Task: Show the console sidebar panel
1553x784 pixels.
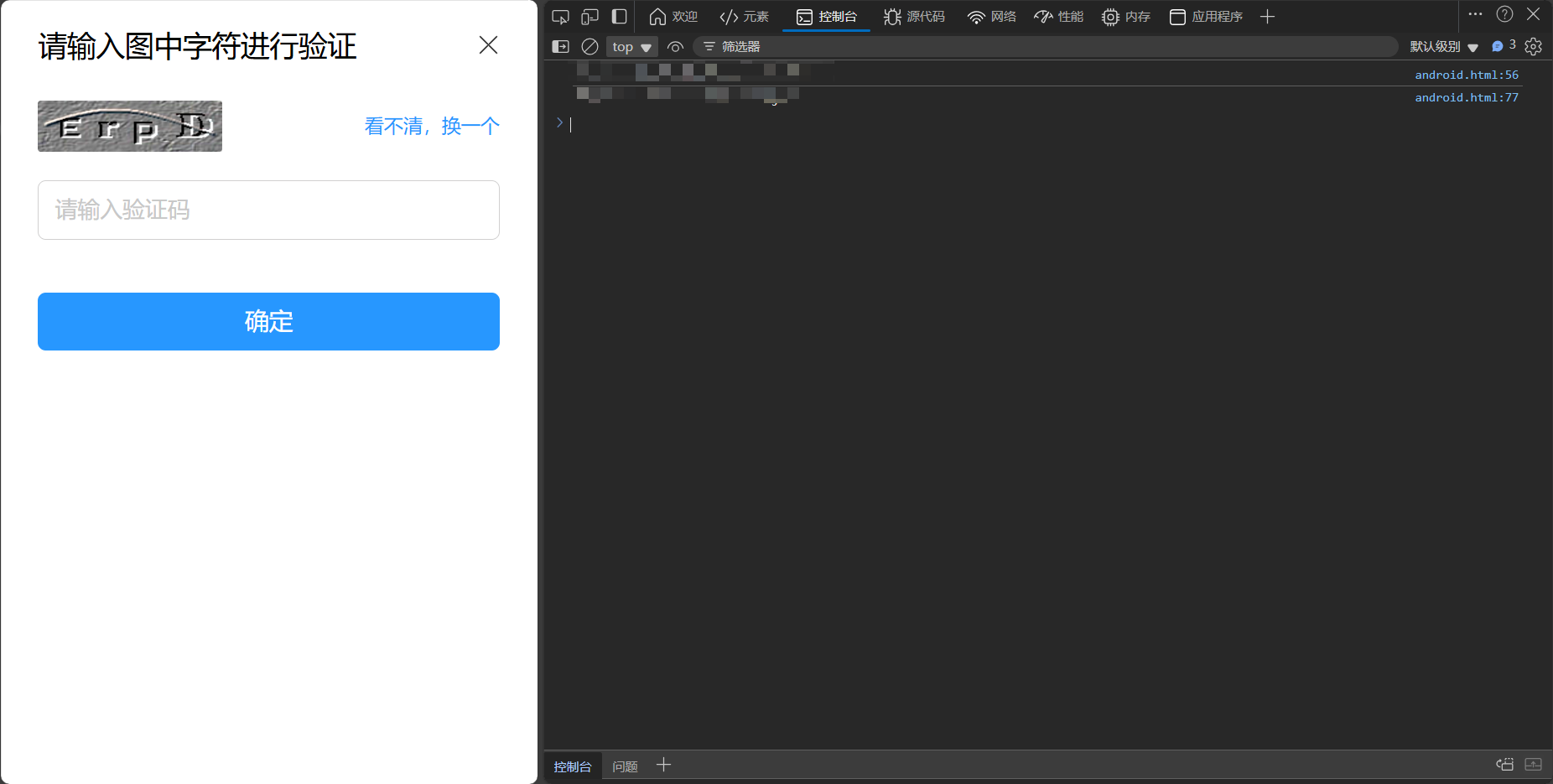Action: click(560, 47)
